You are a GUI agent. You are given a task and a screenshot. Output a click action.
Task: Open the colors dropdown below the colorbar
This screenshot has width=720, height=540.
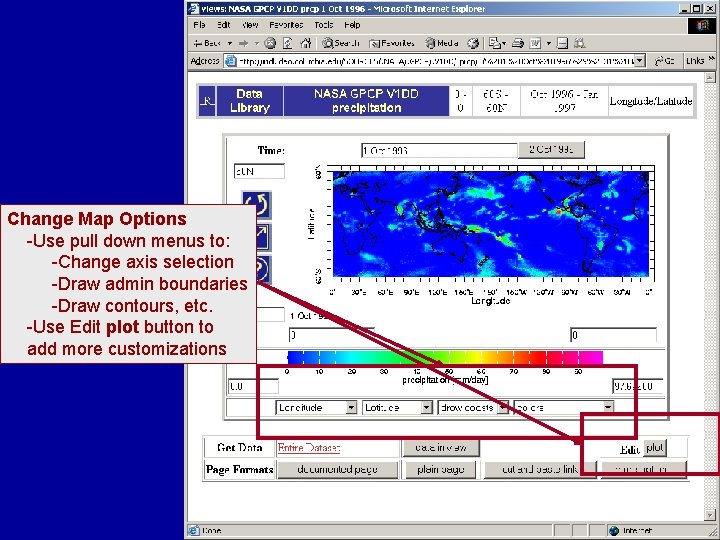(563, 407)
